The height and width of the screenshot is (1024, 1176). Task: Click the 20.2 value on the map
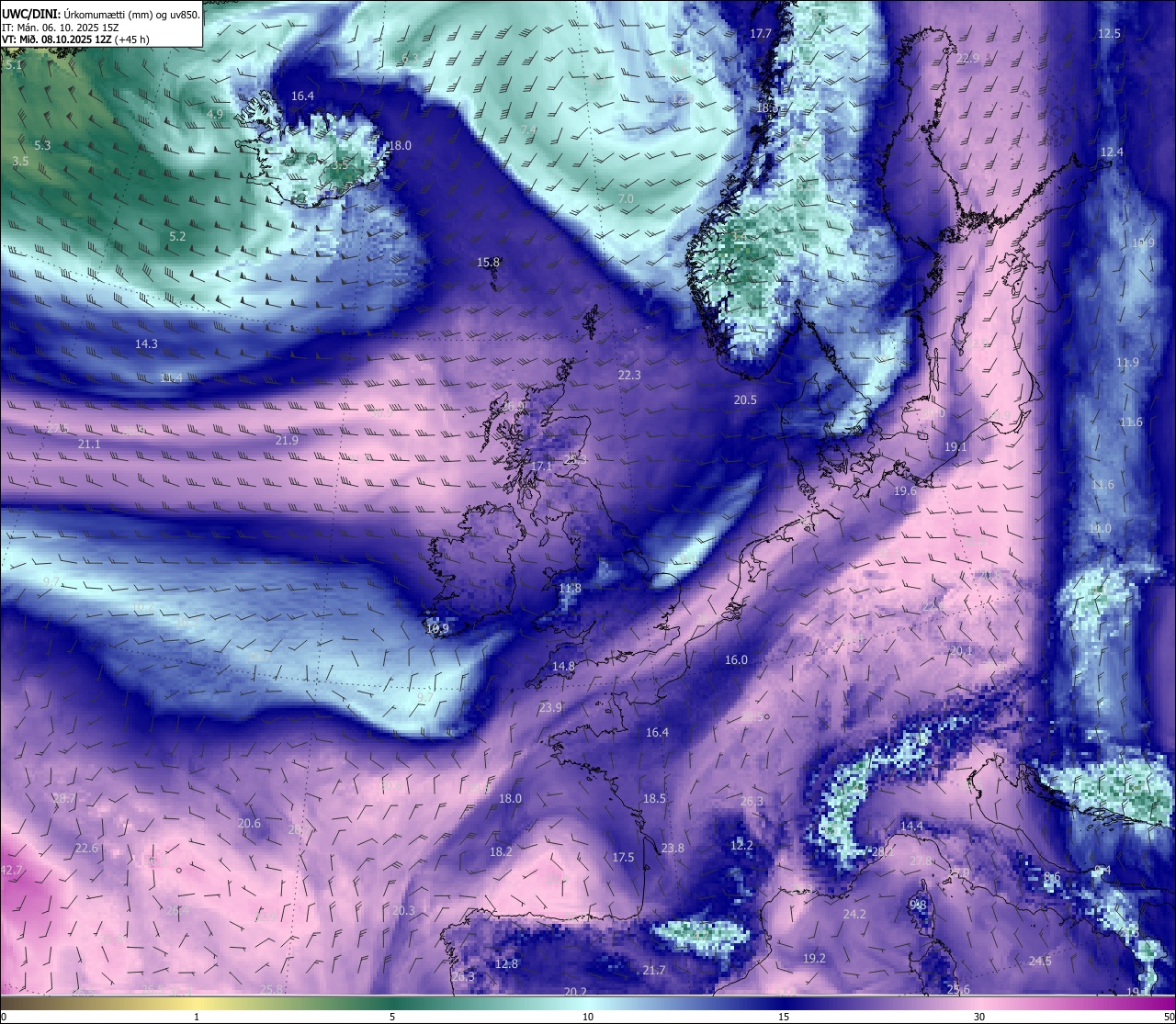(575, 992)
